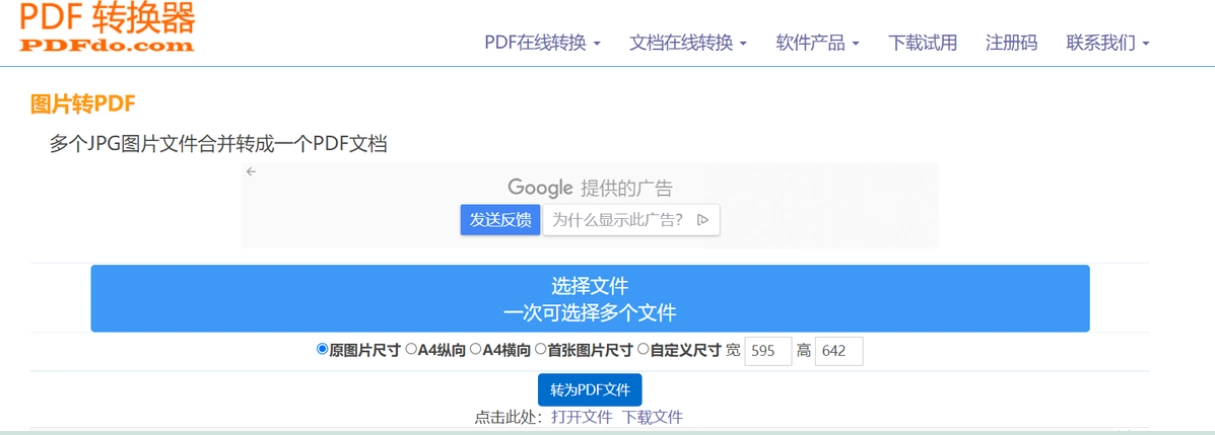Choose 首张图片尺寸 radio option
The width and height of the screenshot is (1215, 435).
coord(540,349)
